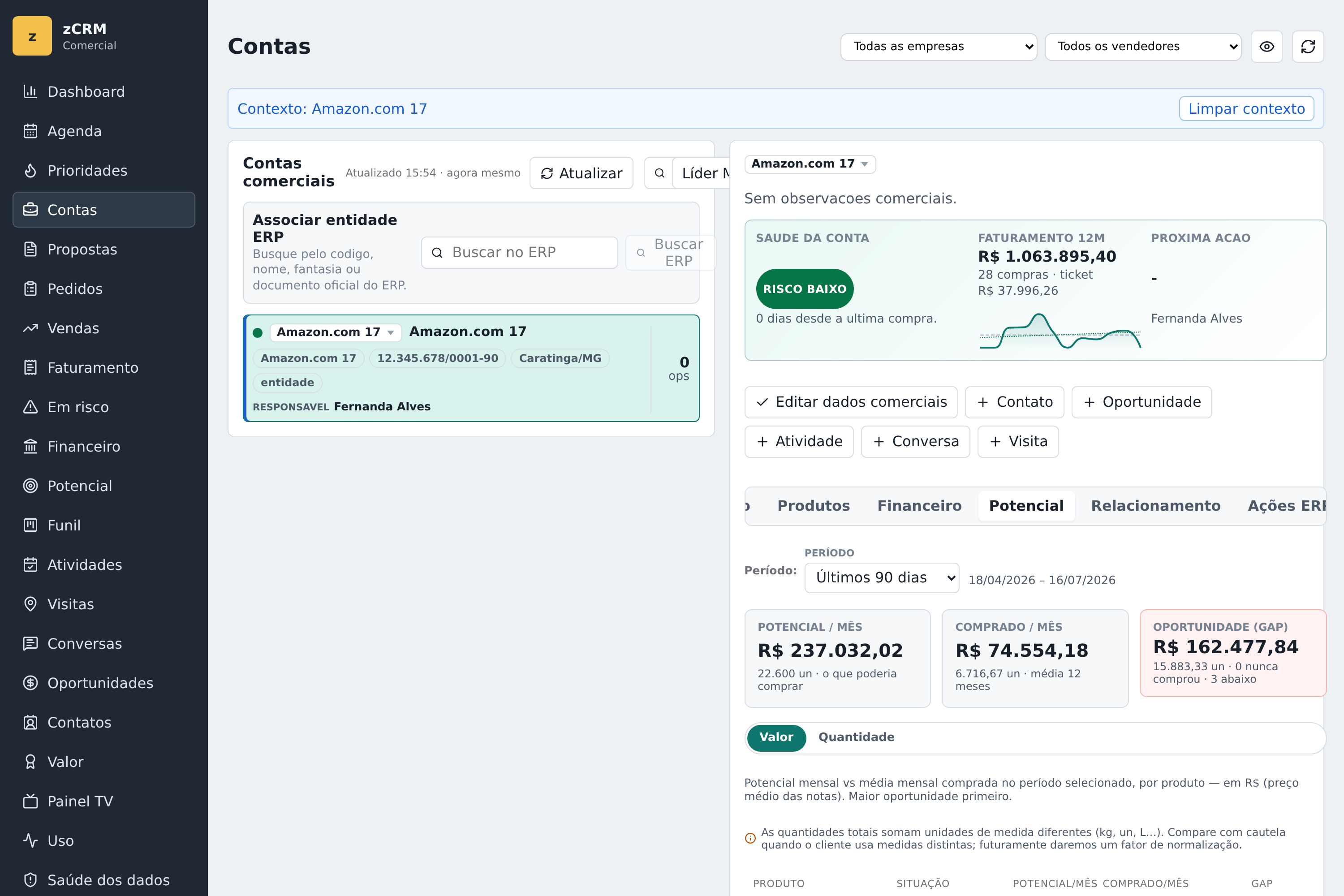Add a new Conversa
1344x896 pixels.
click(x=915, y=442)
